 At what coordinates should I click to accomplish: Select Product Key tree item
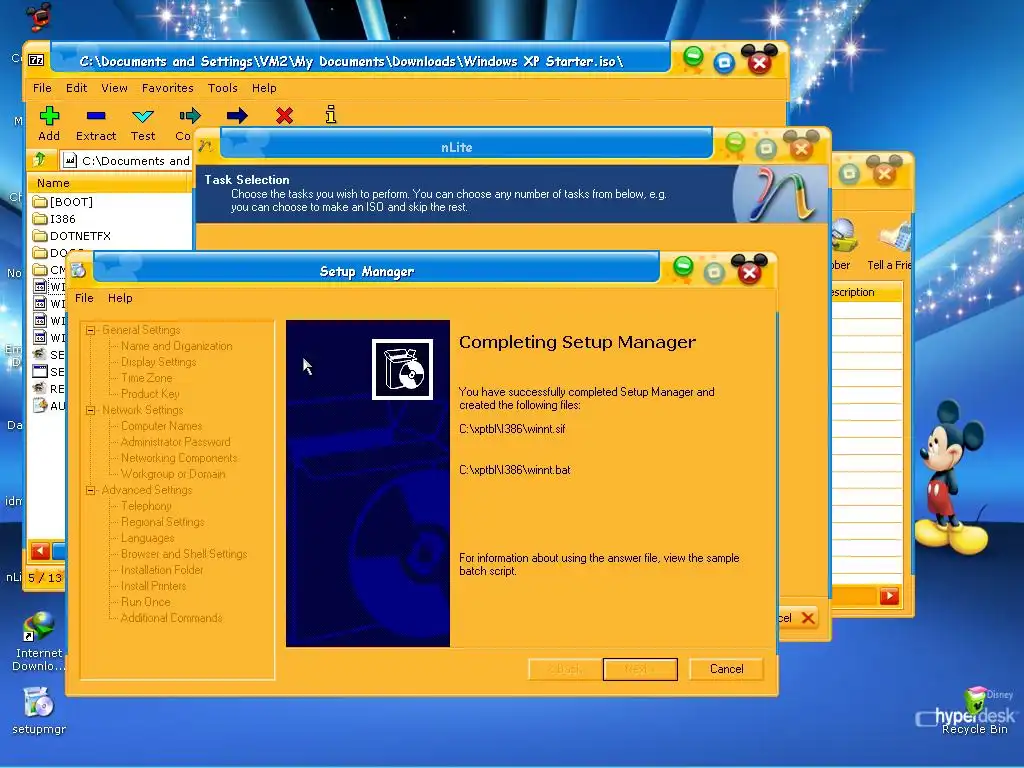pos(150,394)
